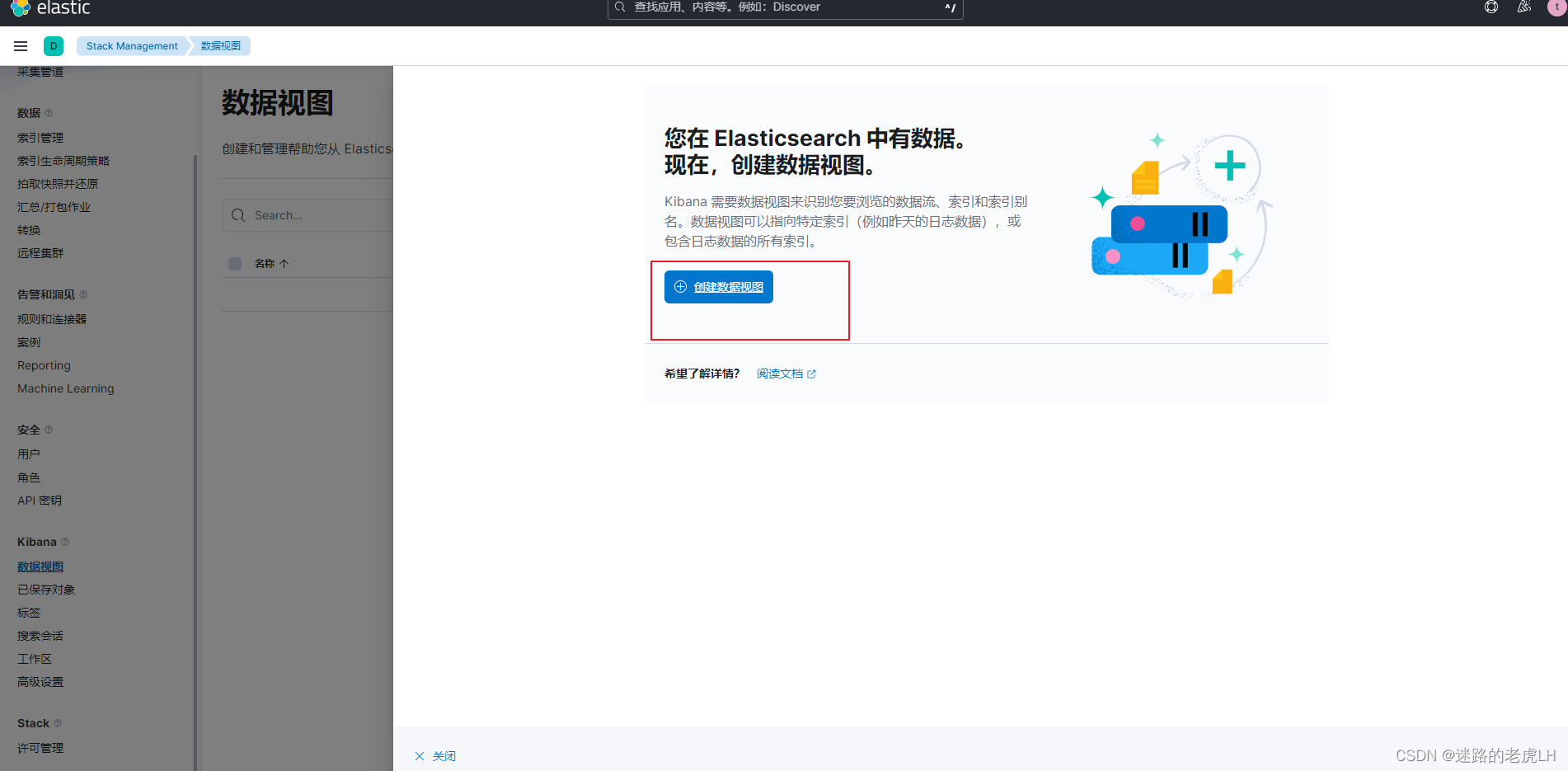Open the 阅读文档 documentation link
The width and height of the screenshot is (1568, 771).
[780, 373]
